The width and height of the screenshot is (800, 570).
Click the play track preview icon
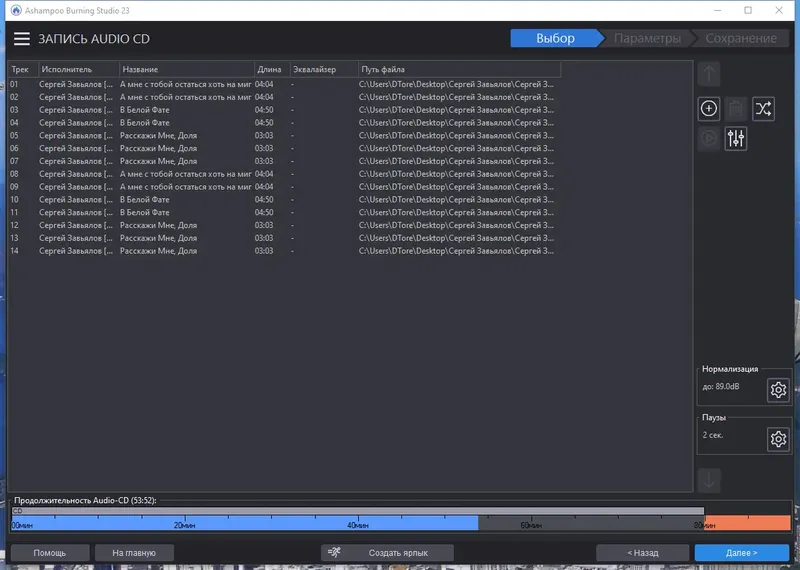709,138
